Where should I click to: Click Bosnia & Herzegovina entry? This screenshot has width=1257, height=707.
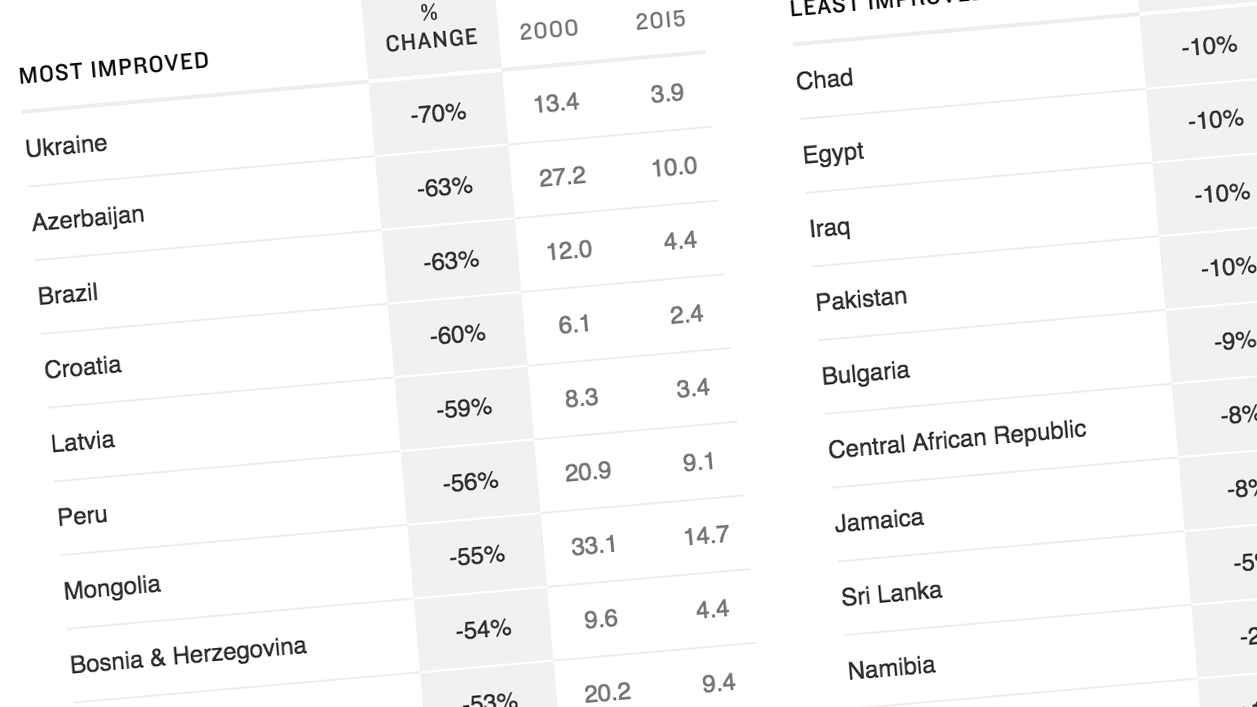[x=188, y=655]
